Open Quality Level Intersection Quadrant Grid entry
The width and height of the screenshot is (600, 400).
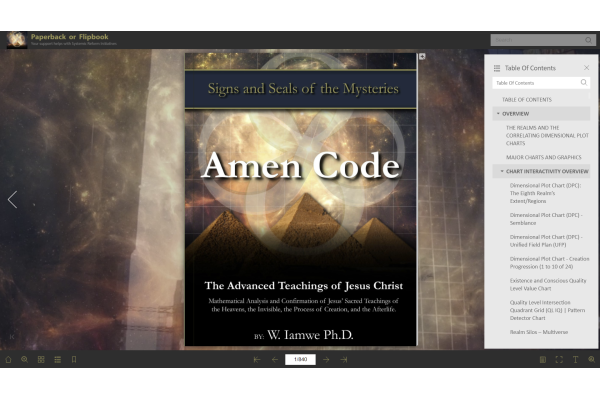pos(547,310)
